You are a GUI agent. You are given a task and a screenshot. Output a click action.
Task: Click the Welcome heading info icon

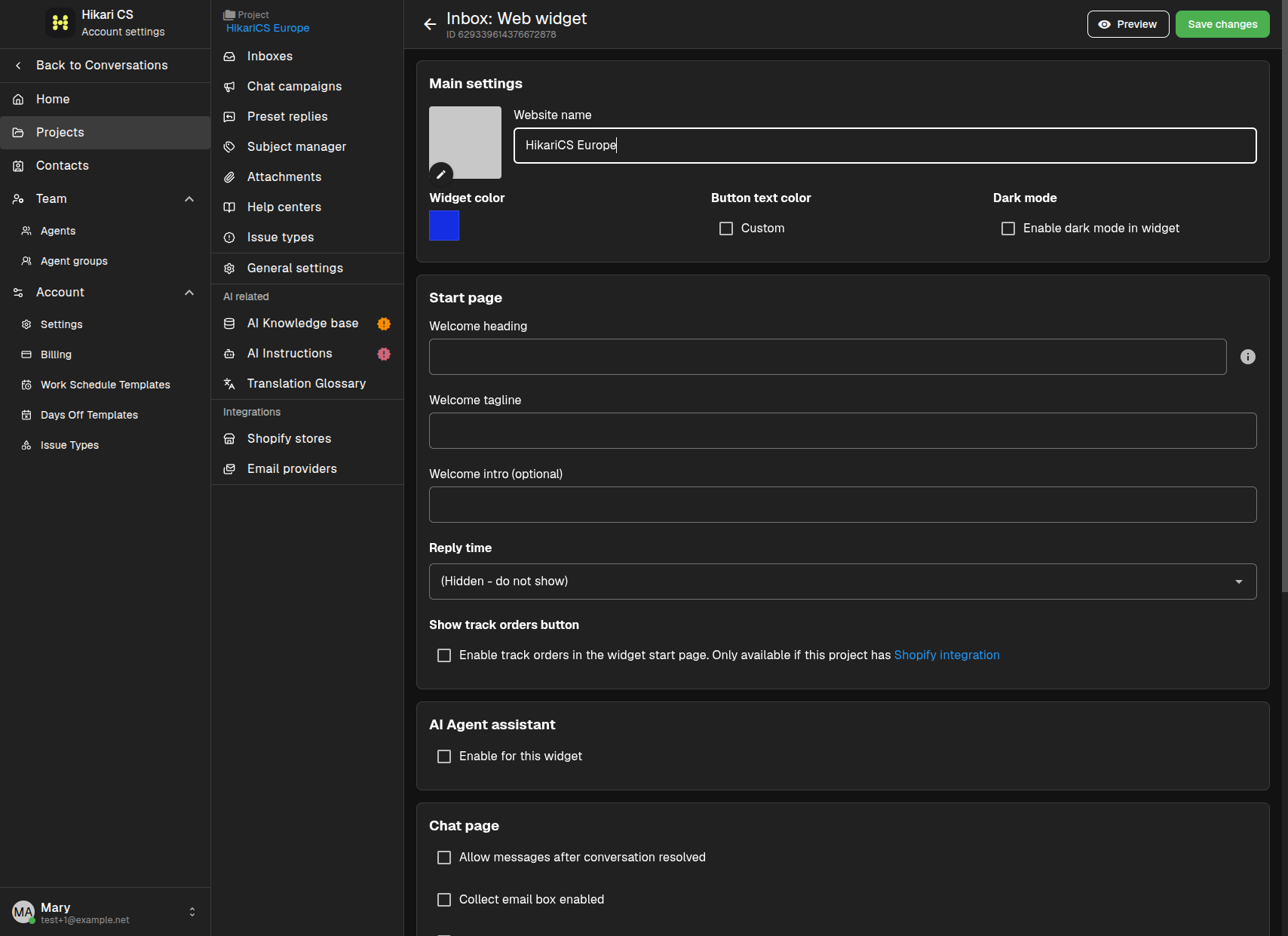[1248, 357]
